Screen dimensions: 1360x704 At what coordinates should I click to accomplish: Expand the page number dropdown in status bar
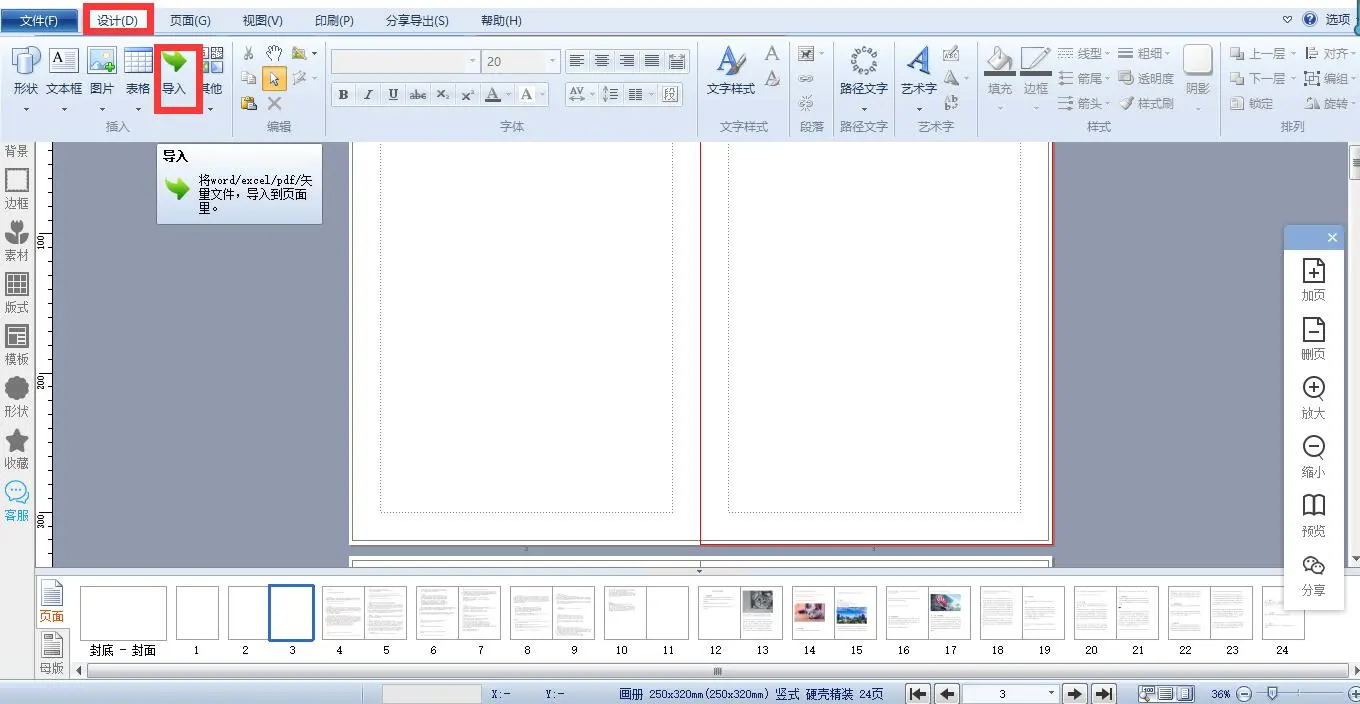pyautogui.click(x=1050, y=694)
